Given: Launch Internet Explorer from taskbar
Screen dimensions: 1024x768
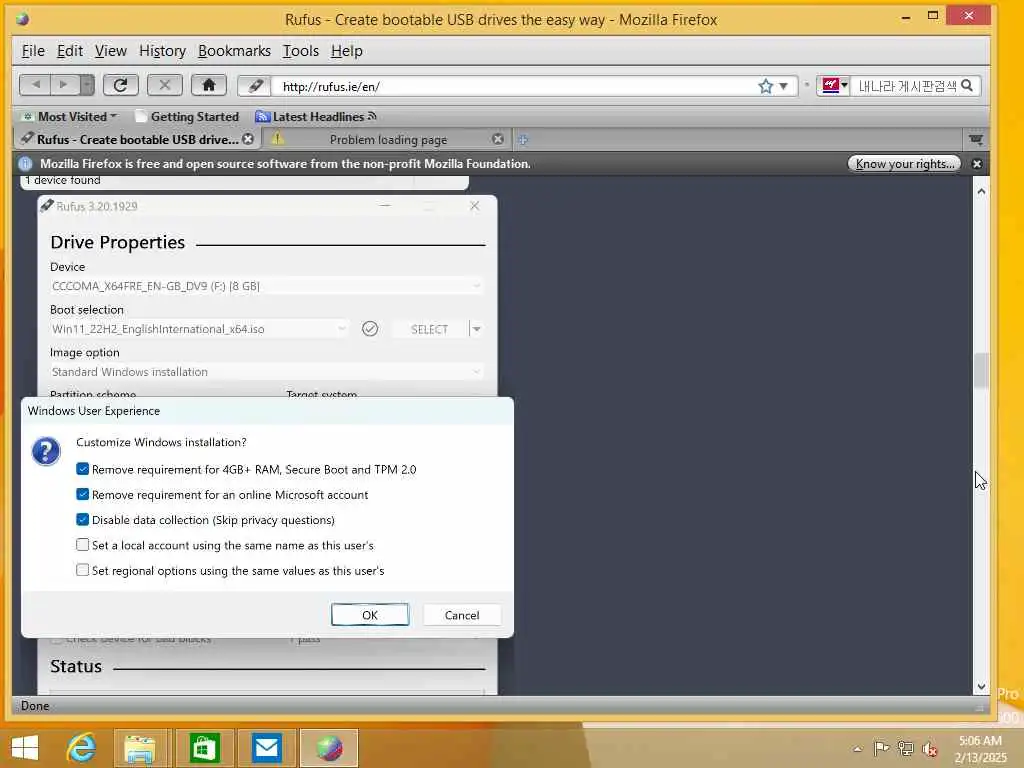Looking at the screenshot, I should coord(82,748).
